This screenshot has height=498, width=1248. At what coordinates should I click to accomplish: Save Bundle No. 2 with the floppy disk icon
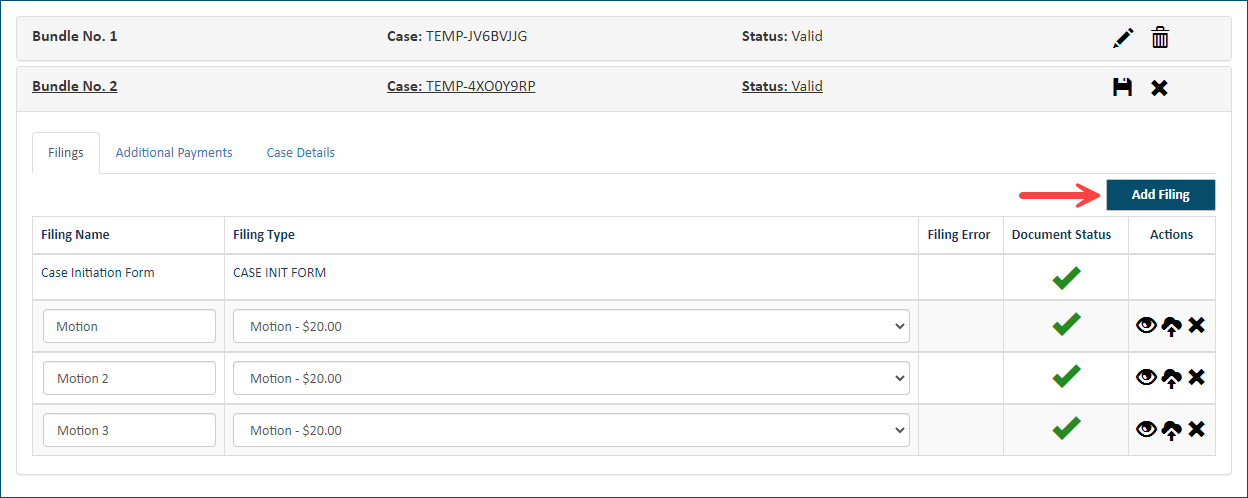click(1122, 87)
